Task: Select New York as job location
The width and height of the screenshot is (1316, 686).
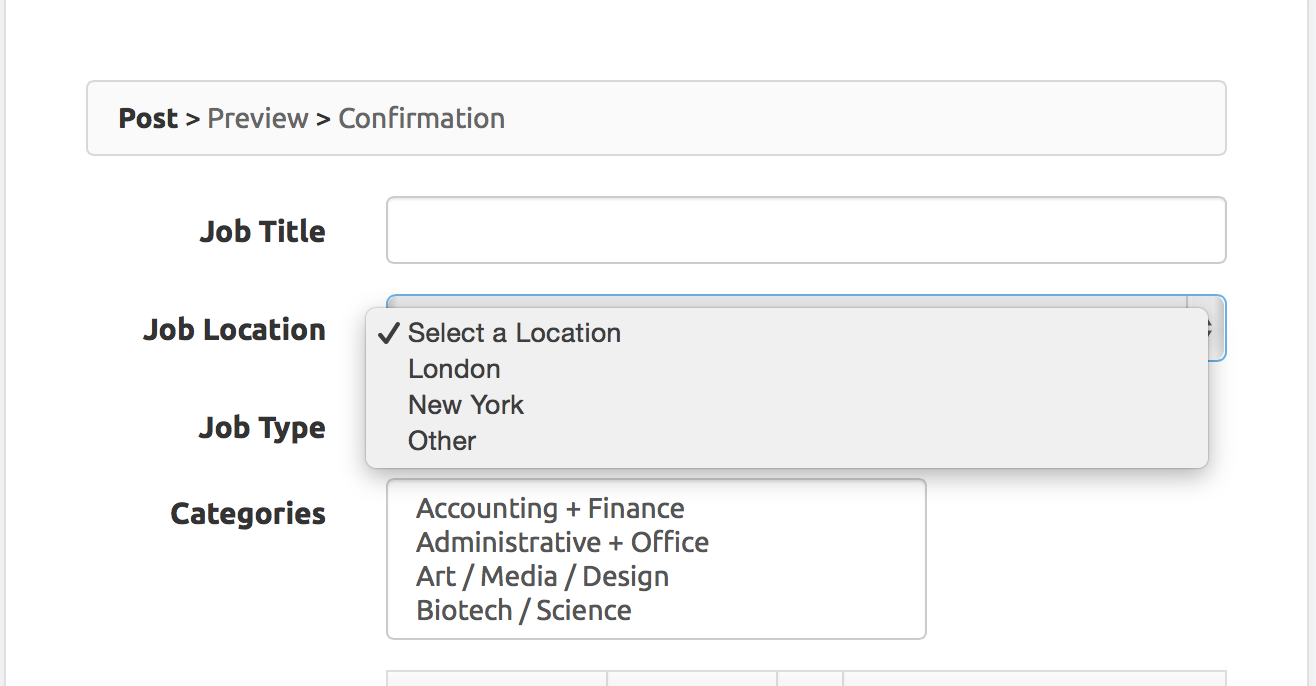Action: 466,405
